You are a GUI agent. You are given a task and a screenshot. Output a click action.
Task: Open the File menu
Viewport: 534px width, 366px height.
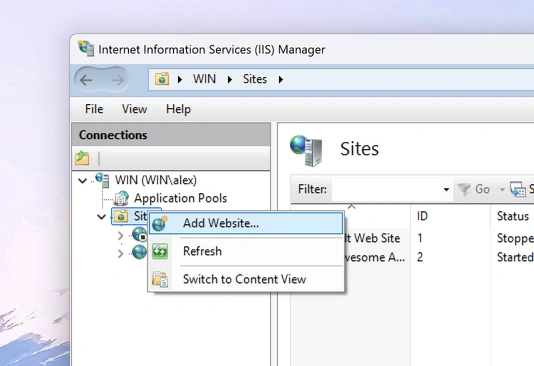pos(94,109)
